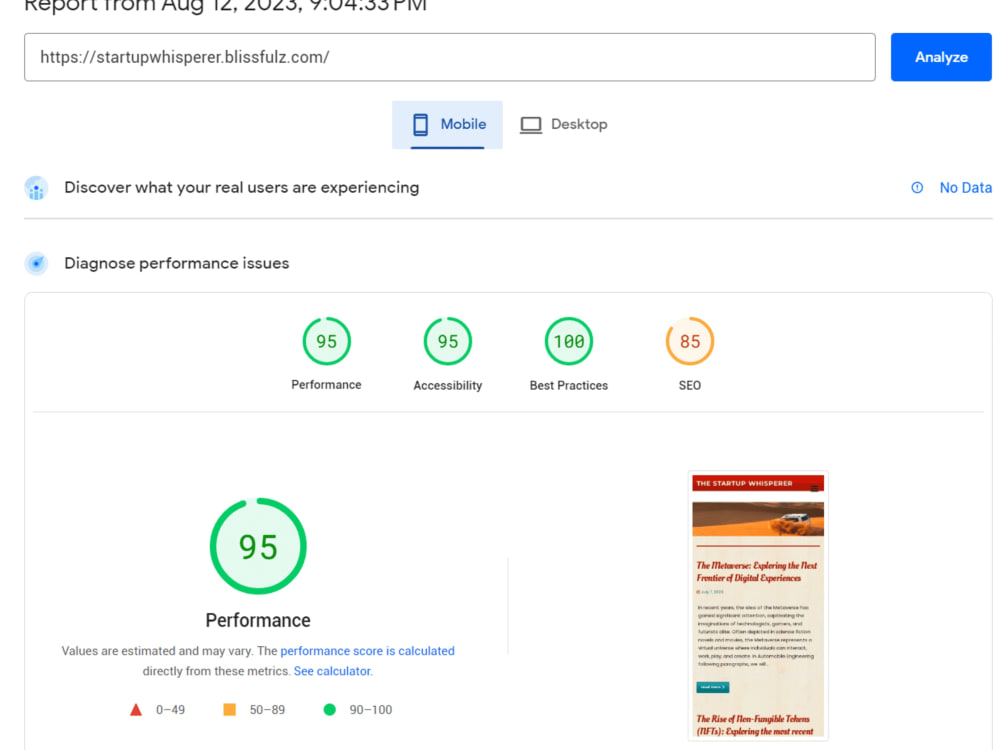1000x750 pixels.
Task: Click the large 'Performance' title text
Action: 258,621
